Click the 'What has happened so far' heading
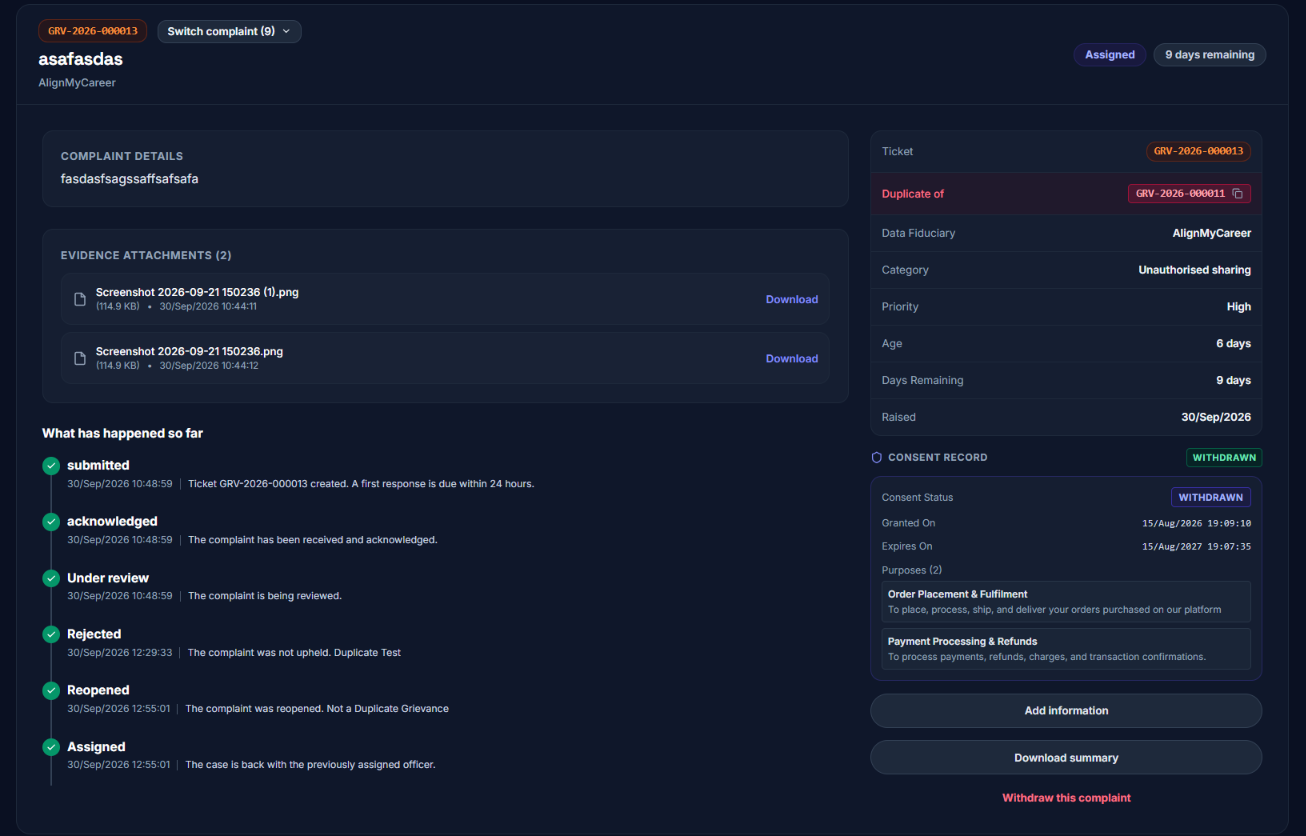Viewport: 1306px width, 836px height. click(x=123, y=433)
